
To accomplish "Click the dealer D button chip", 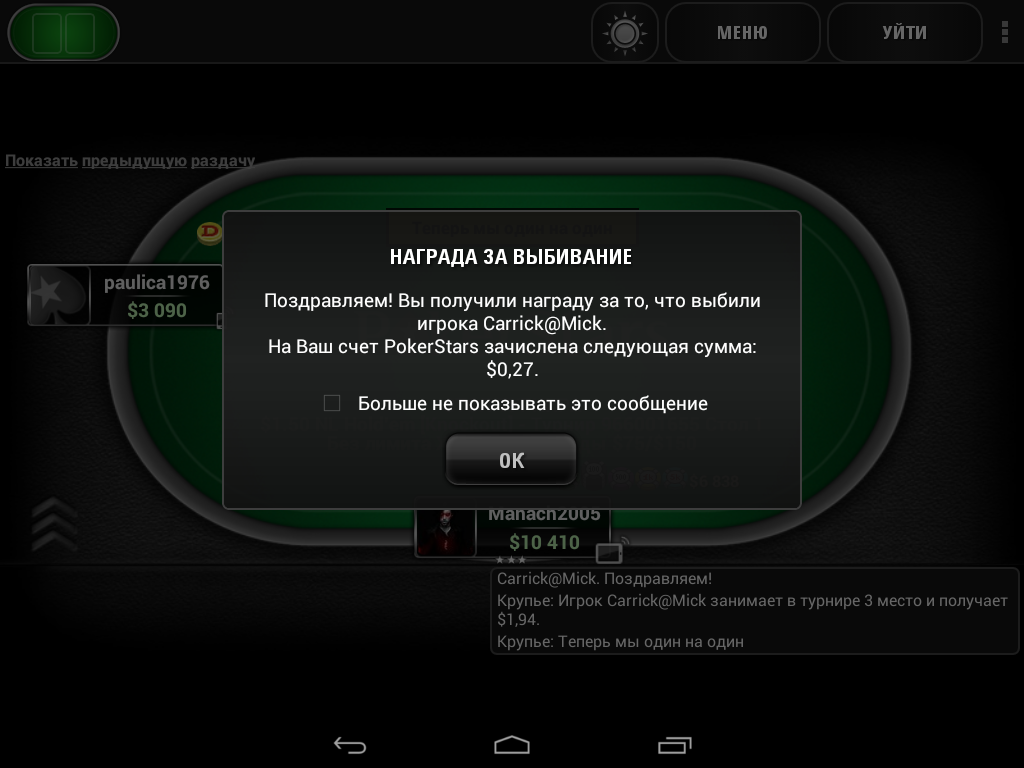I will click(210, 232).
